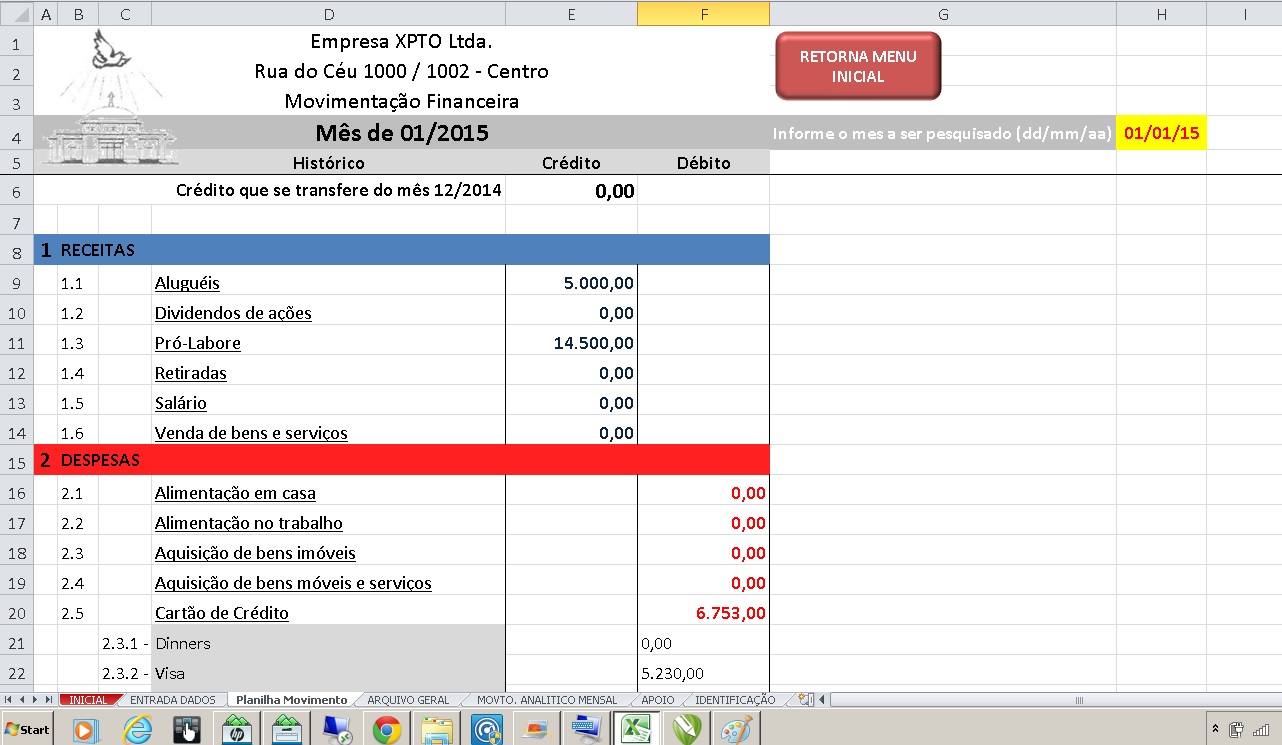The width and height of the screenshot is (1282, 745).
Task: Launch Excel from the taskbar
Action: point(637,728)
